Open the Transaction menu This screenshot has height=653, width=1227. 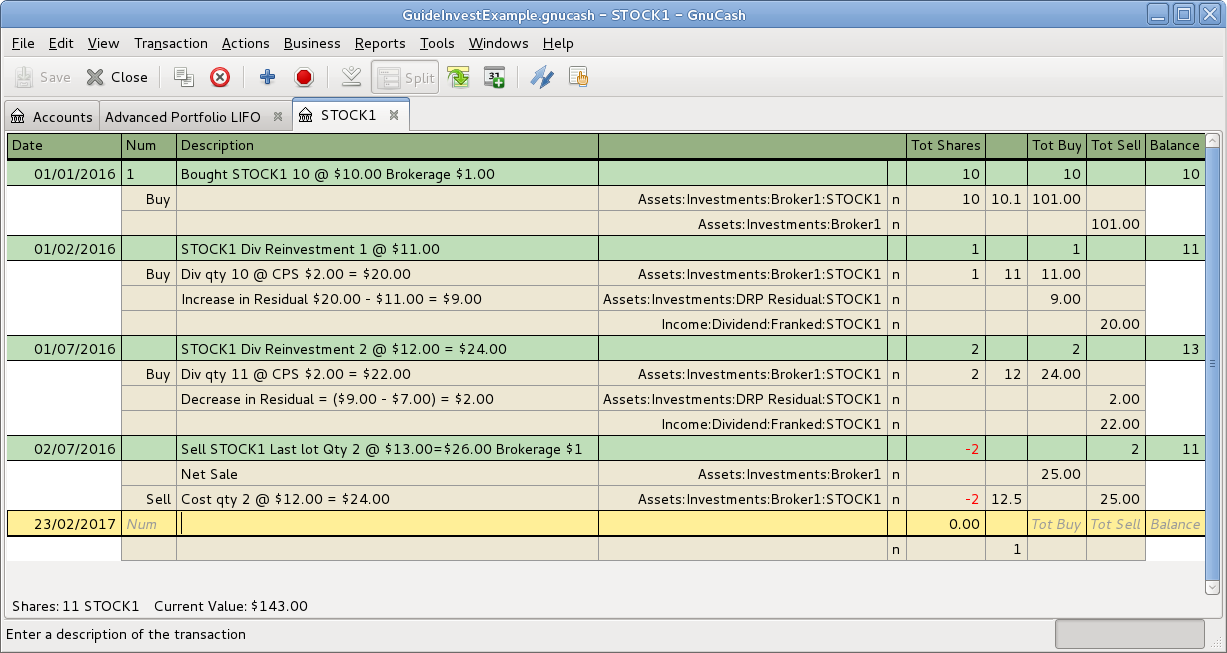tap(171, 43)
